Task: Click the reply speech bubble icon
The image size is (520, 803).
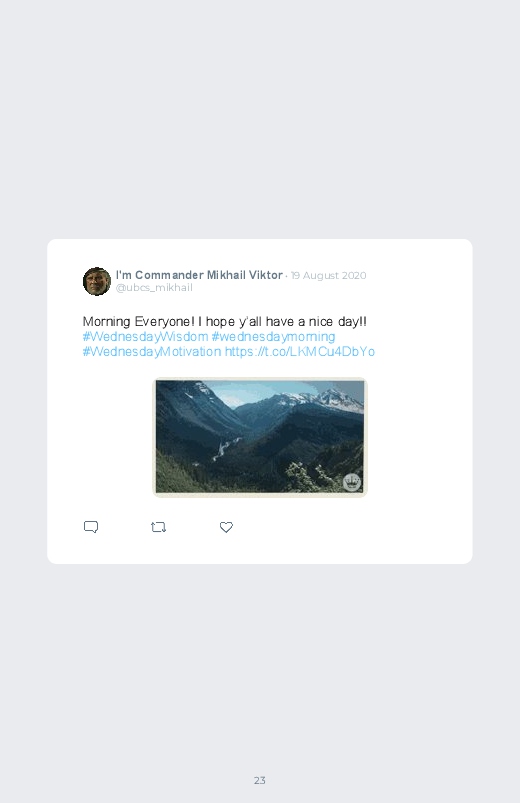Action: (91, 527)
